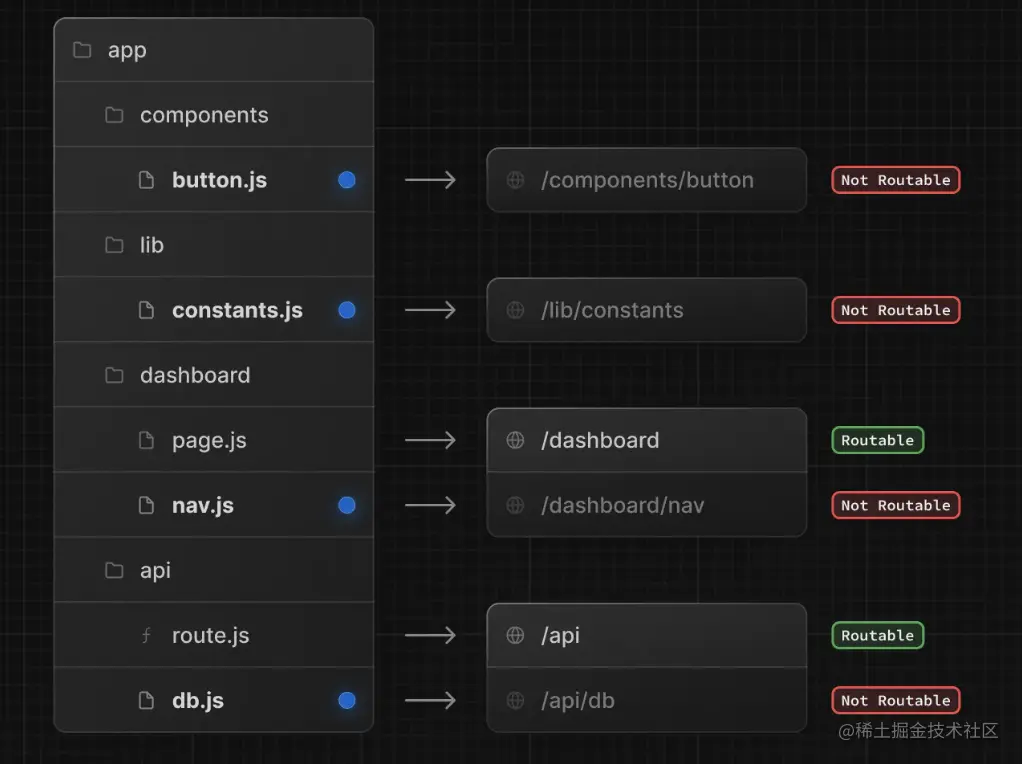The height and width of the screenshot is (764, 1022).
Task: Click the api folder icon
Action: [x=114, y=570]
